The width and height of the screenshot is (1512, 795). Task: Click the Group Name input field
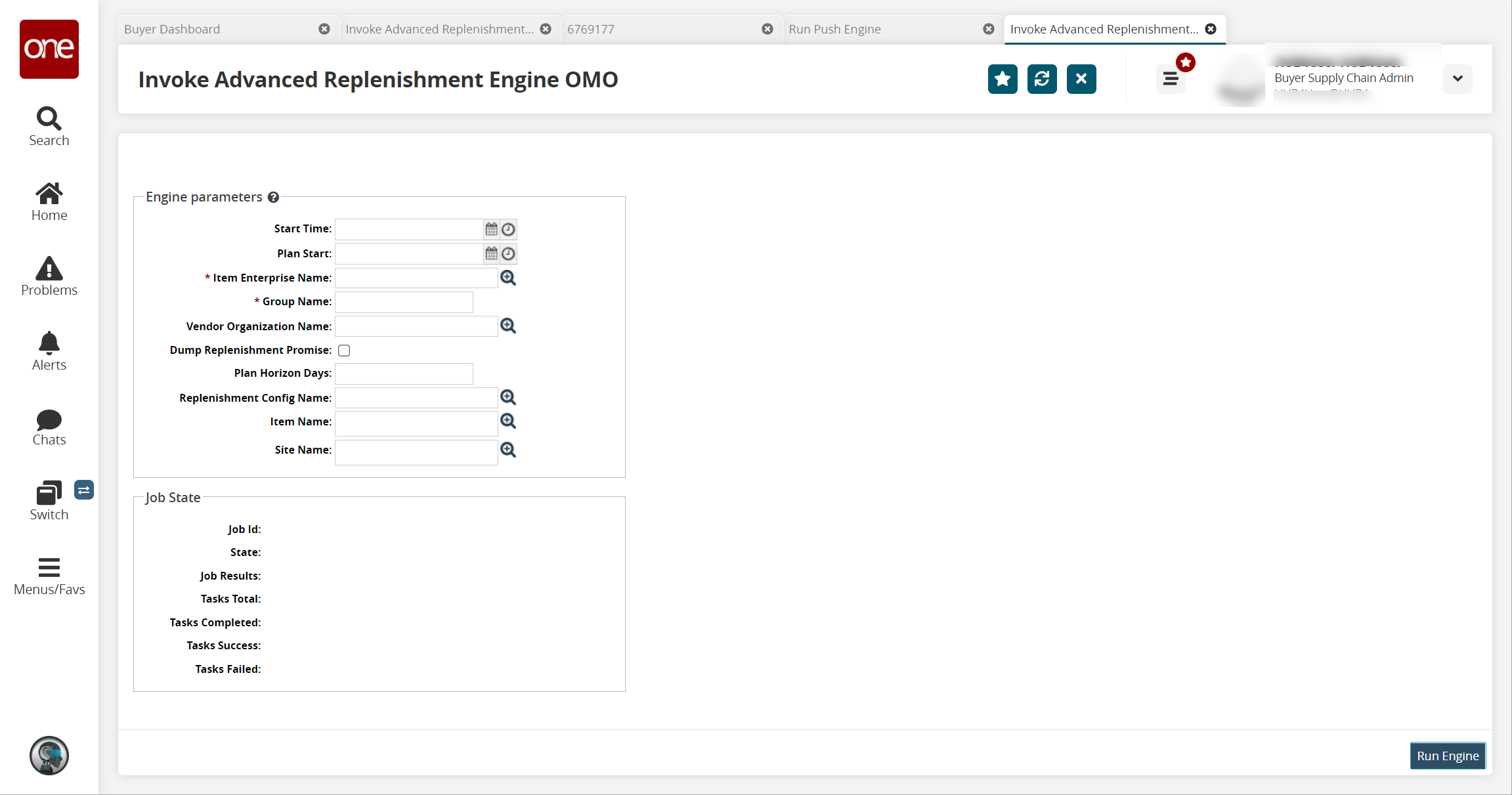pos(404,302)
